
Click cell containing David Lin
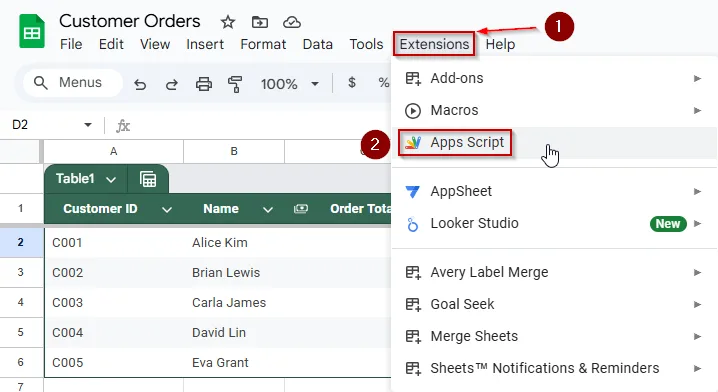click(234, 332)
